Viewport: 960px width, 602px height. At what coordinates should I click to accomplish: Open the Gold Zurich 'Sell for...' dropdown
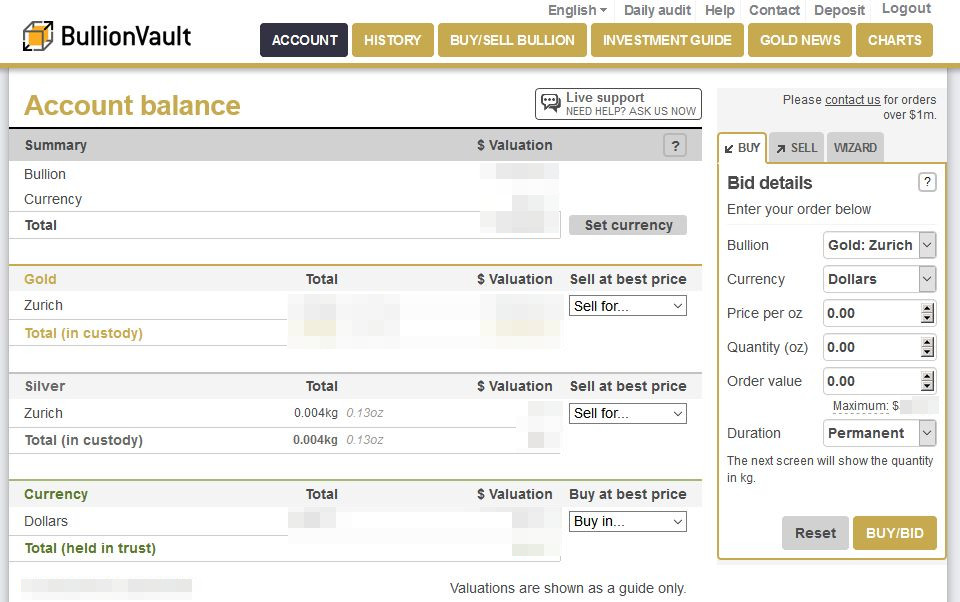[x=628, y=306]
